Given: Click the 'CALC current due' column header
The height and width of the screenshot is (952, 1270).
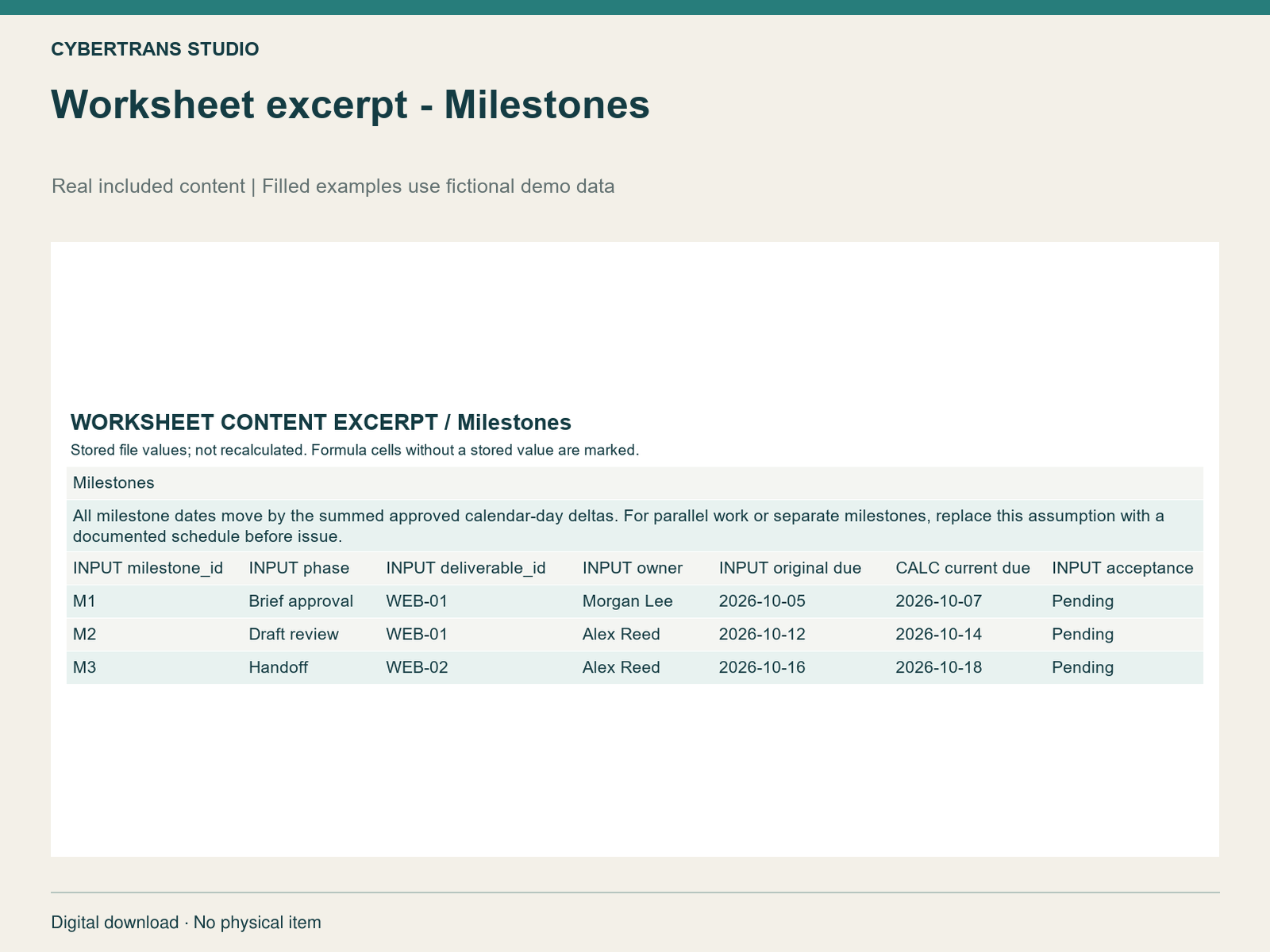Looking at the screenshot, I should point(962,568).
